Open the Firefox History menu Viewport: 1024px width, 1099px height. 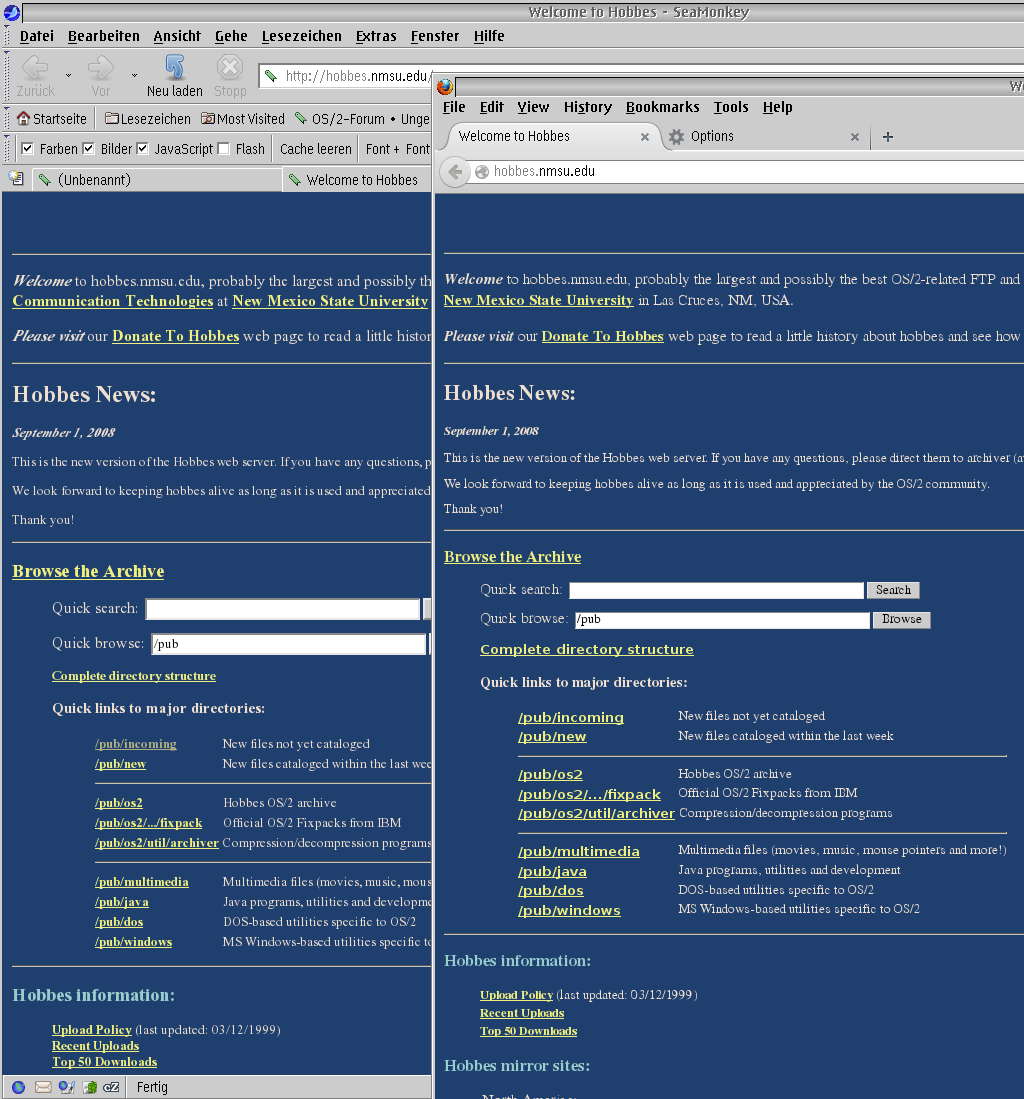coord(587,107)
